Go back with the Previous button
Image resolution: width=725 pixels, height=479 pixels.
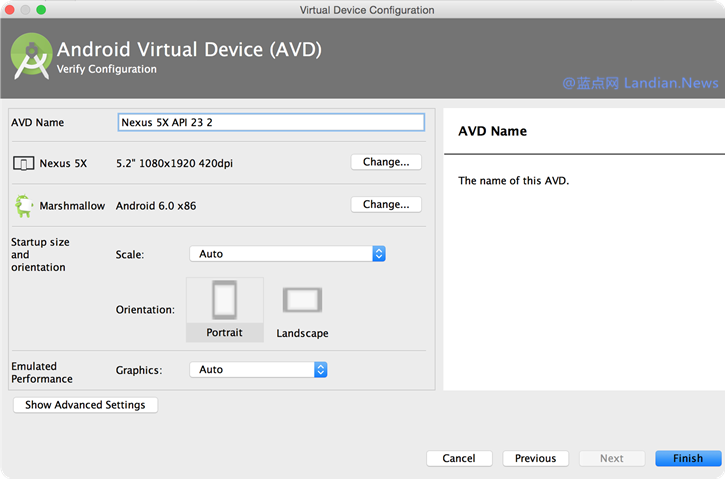tap(535, 458)
